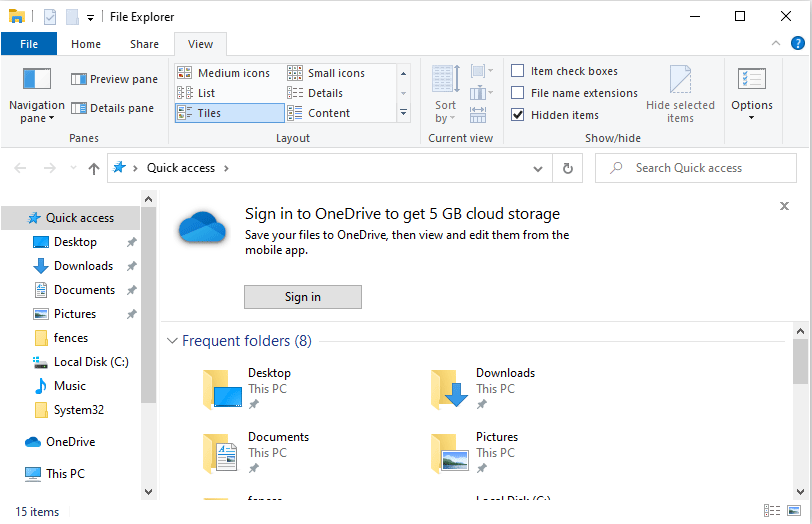Open Local Disk (C:) in the sidebar
This screenshot has width=812, height=524.
click(x=81, y=362)
